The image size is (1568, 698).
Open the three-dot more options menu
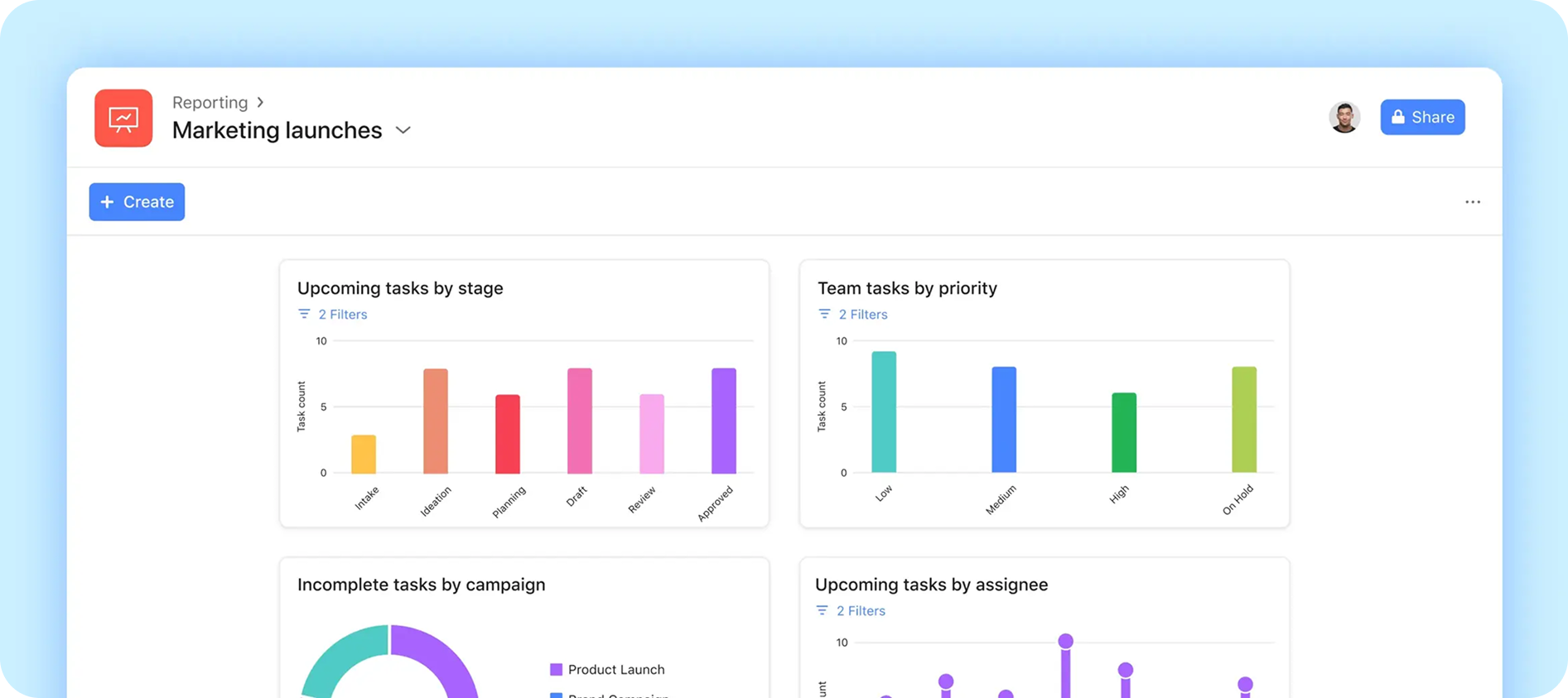coord(1473,202)
